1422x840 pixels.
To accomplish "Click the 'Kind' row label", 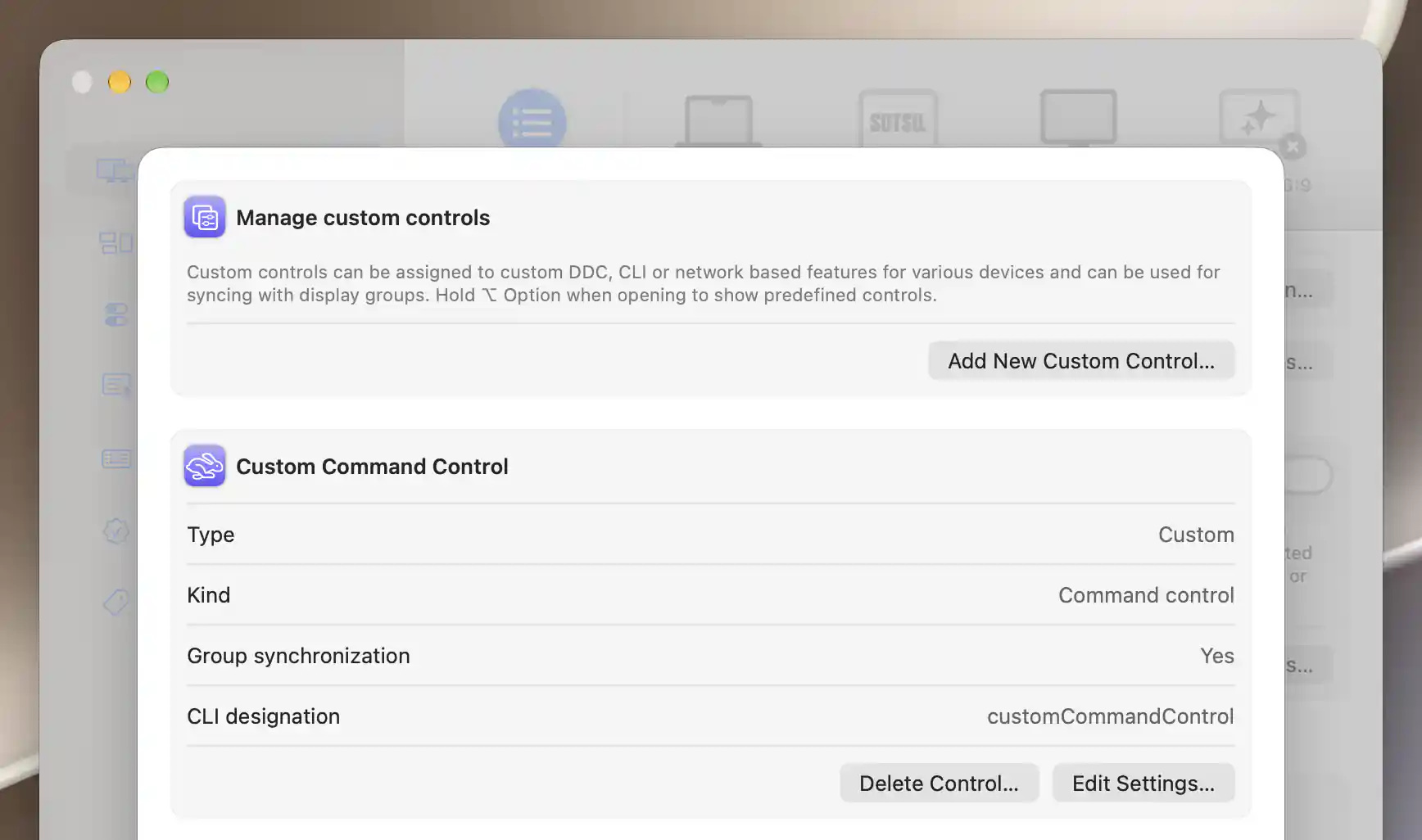I will tap(208, 595).
